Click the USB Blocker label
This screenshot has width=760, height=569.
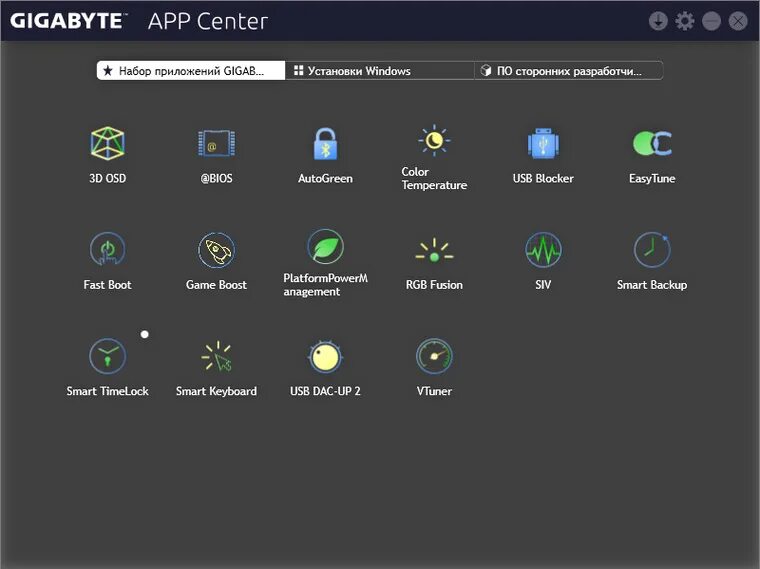[x=543, y=178]
